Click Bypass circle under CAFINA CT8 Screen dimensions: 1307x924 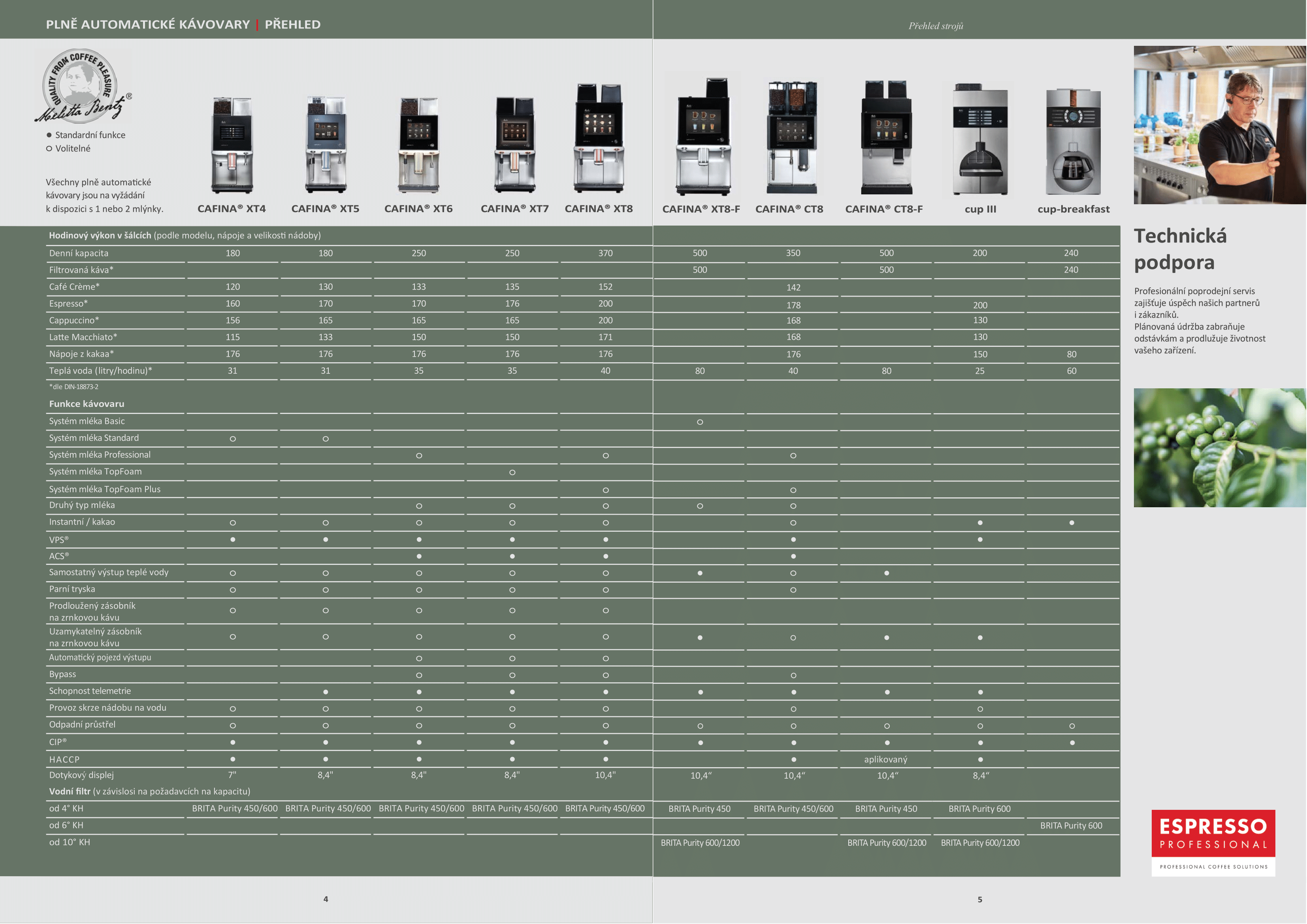pos(793,676)
